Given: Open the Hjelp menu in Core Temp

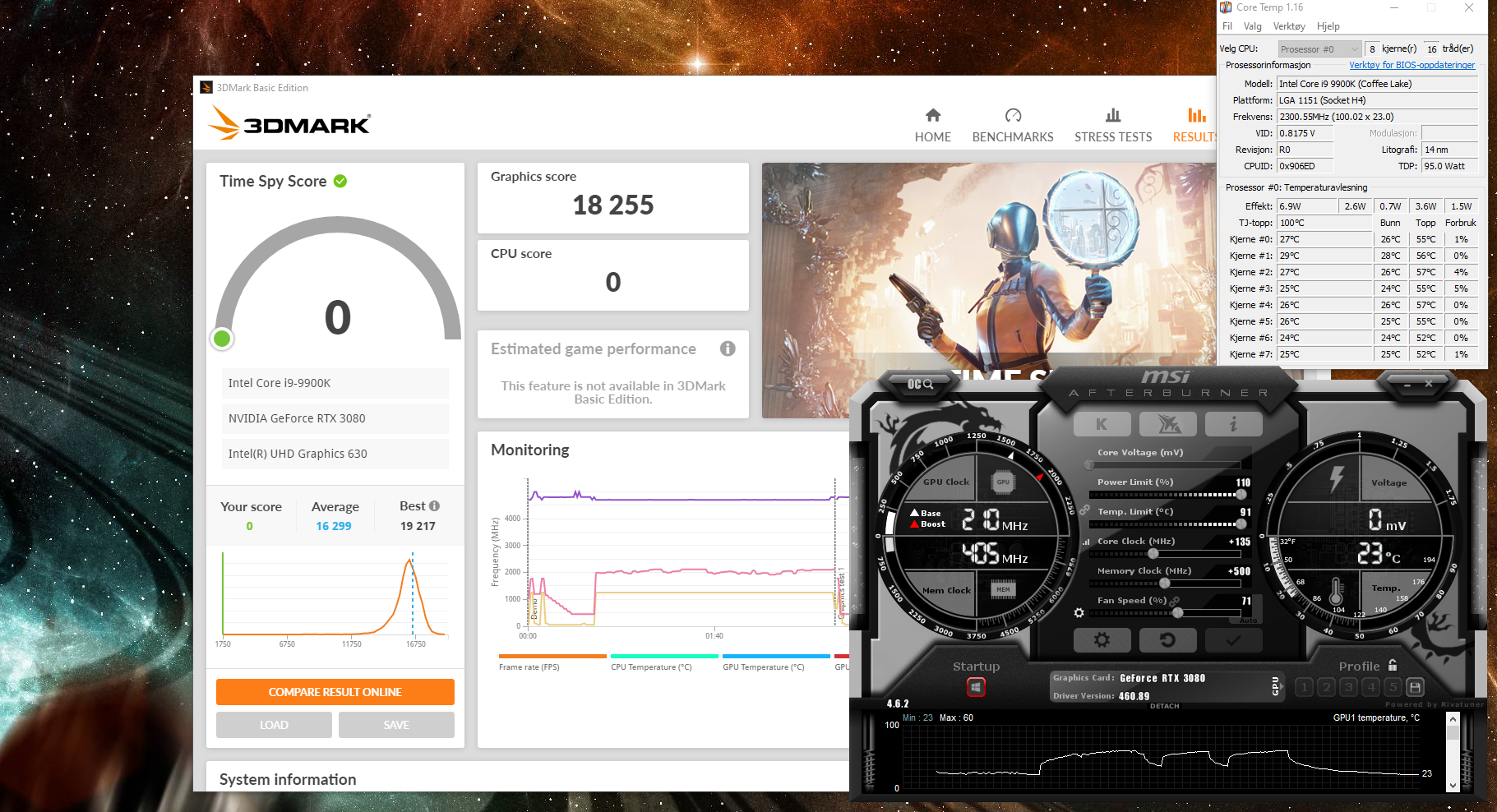Looking at the screenshot, I should (x=1328, y=26).
